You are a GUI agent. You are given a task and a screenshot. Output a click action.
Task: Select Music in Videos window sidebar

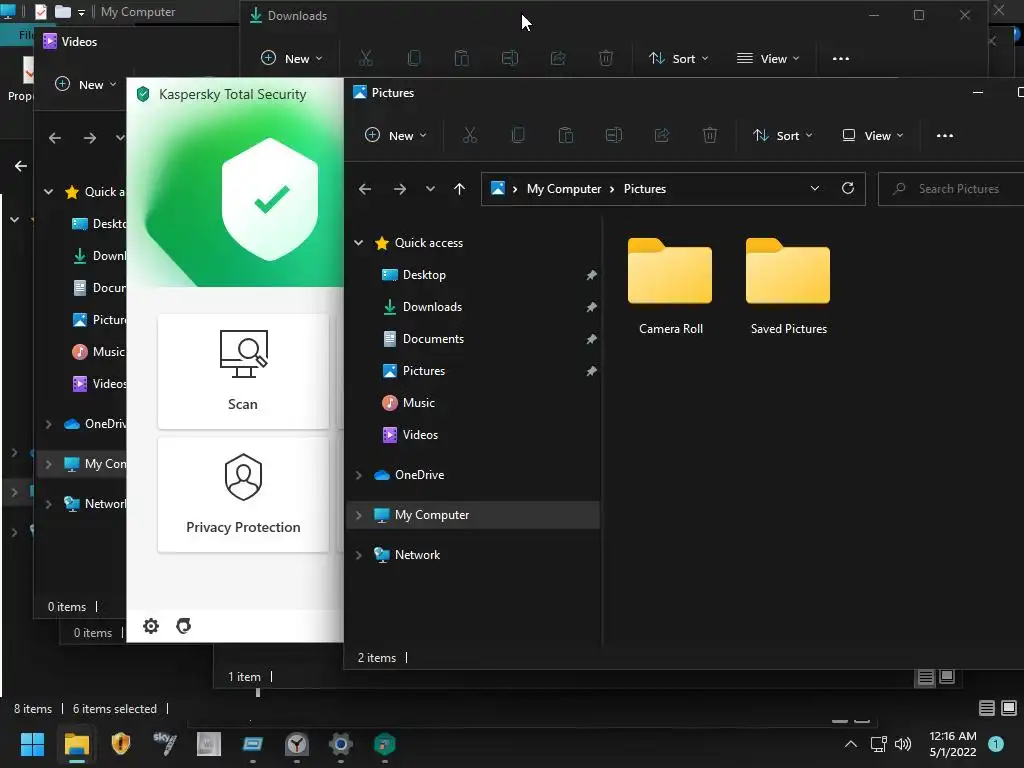click(98, 351)
